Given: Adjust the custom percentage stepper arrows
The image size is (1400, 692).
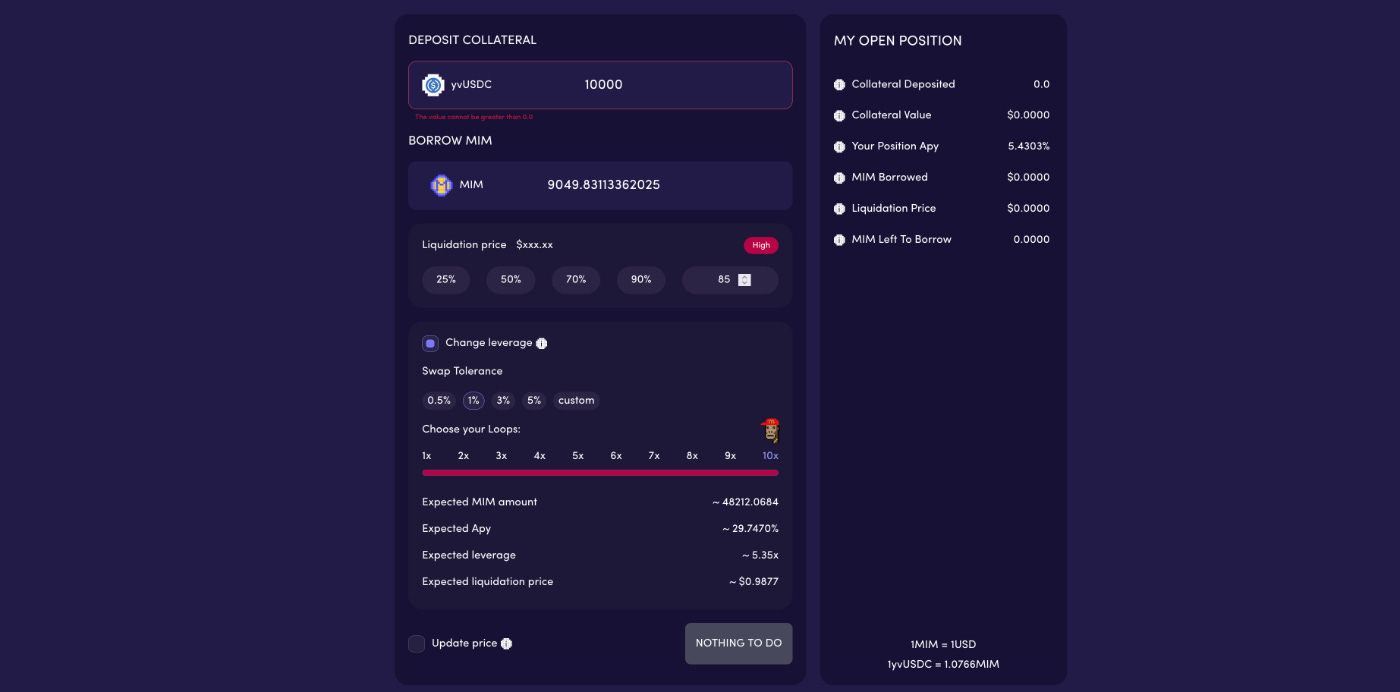Looking at the screenshot, I should pyautogui.click(x=744, y=280).
